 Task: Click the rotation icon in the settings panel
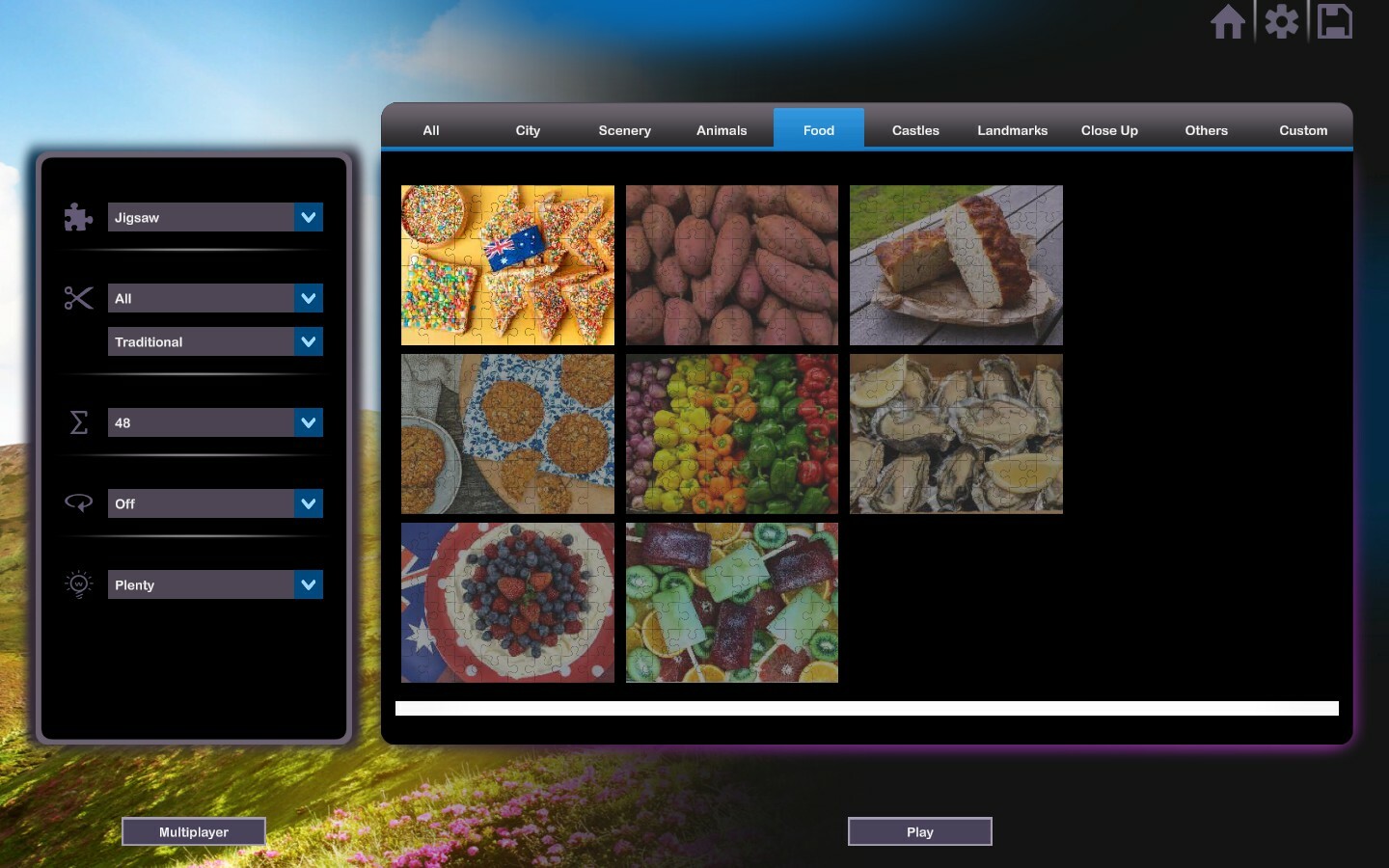tap(78, 503)
